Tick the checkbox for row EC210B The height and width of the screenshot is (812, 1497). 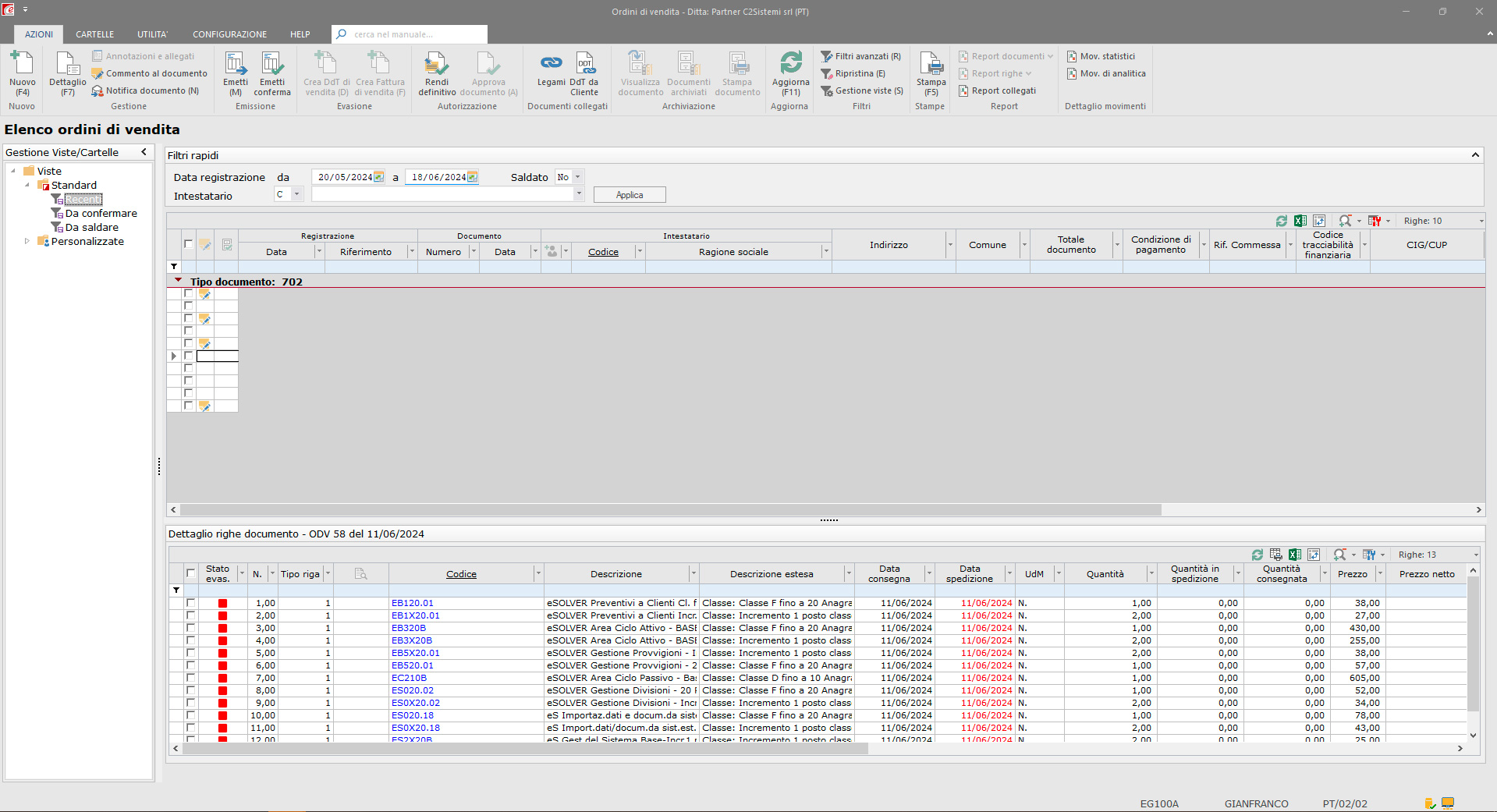click(190, 678)
